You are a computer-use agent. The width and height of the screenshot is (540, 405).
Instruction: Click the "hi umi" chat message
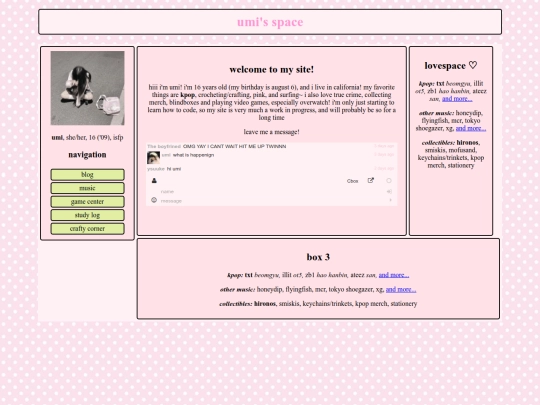174,169
